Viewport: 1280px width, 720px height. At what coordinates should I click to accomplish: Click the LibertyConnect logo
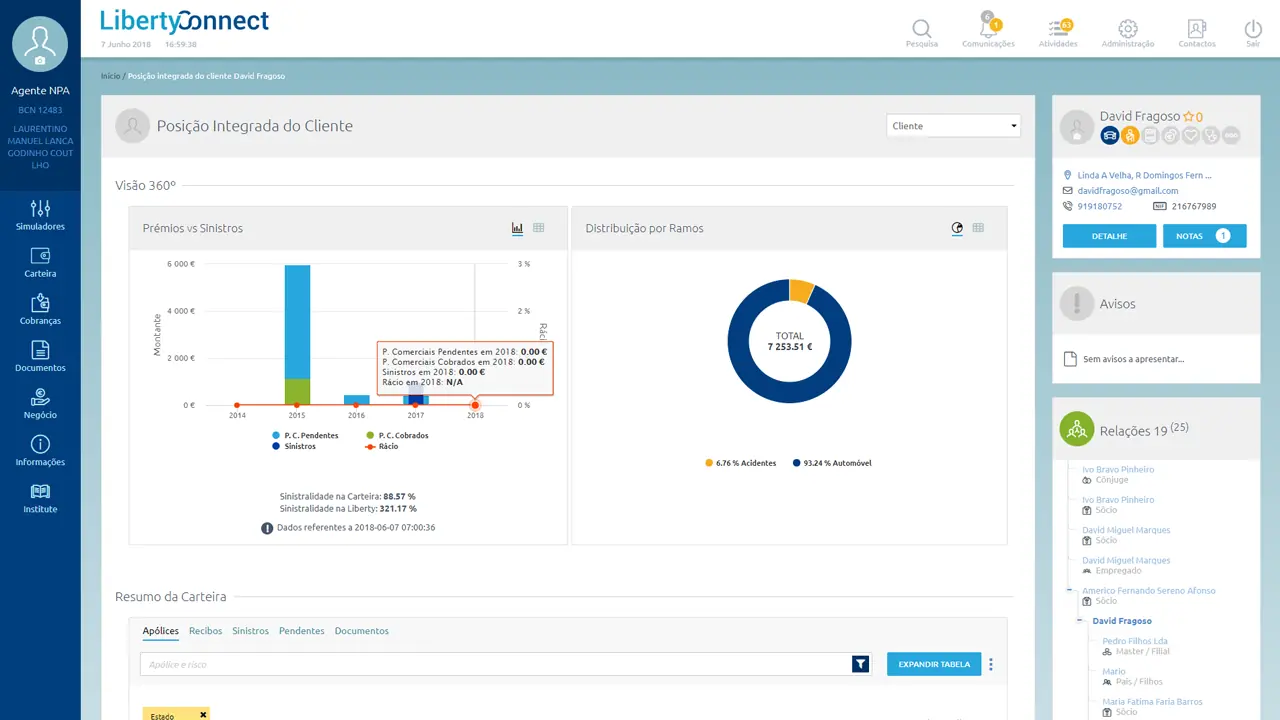coord(185,21)
